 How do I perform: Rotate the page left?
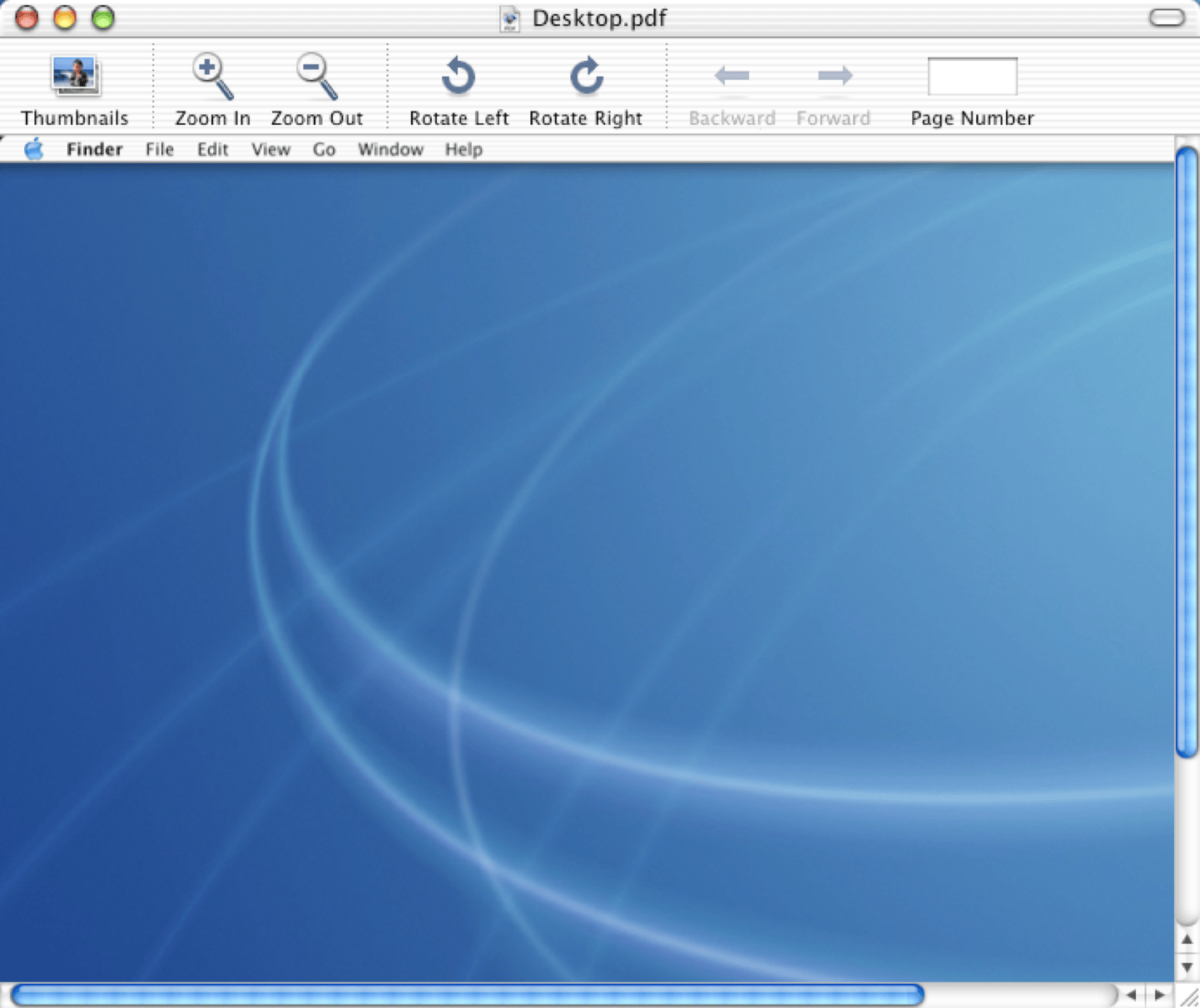tap(459, 77)
